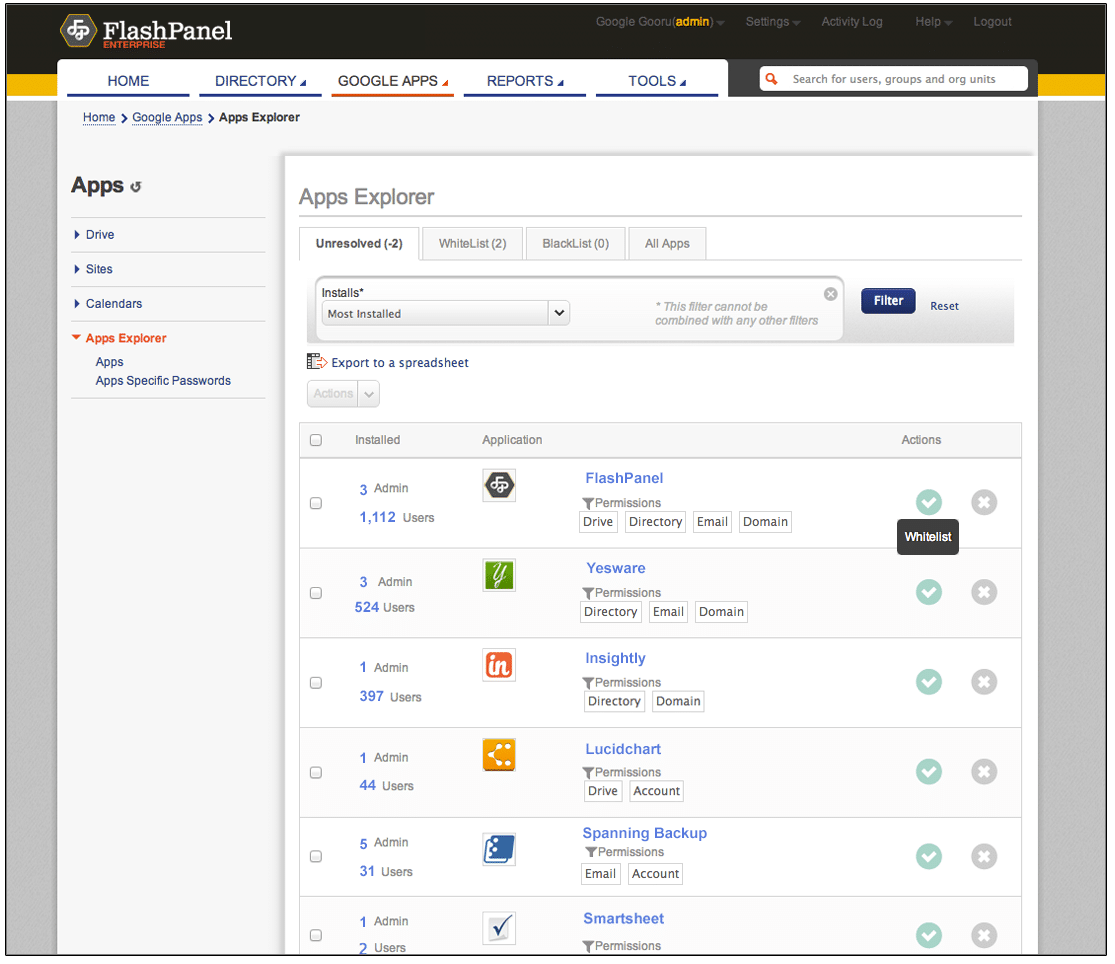Focus the users, groups and org units search field
This screenshot has height=964, width=1115.
(894, 79)
